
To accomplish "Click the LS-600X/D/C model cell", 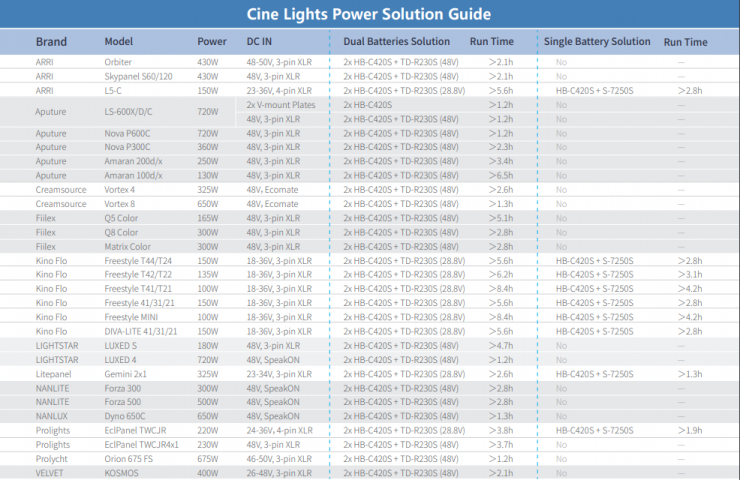I will click(x=132, y=111).
